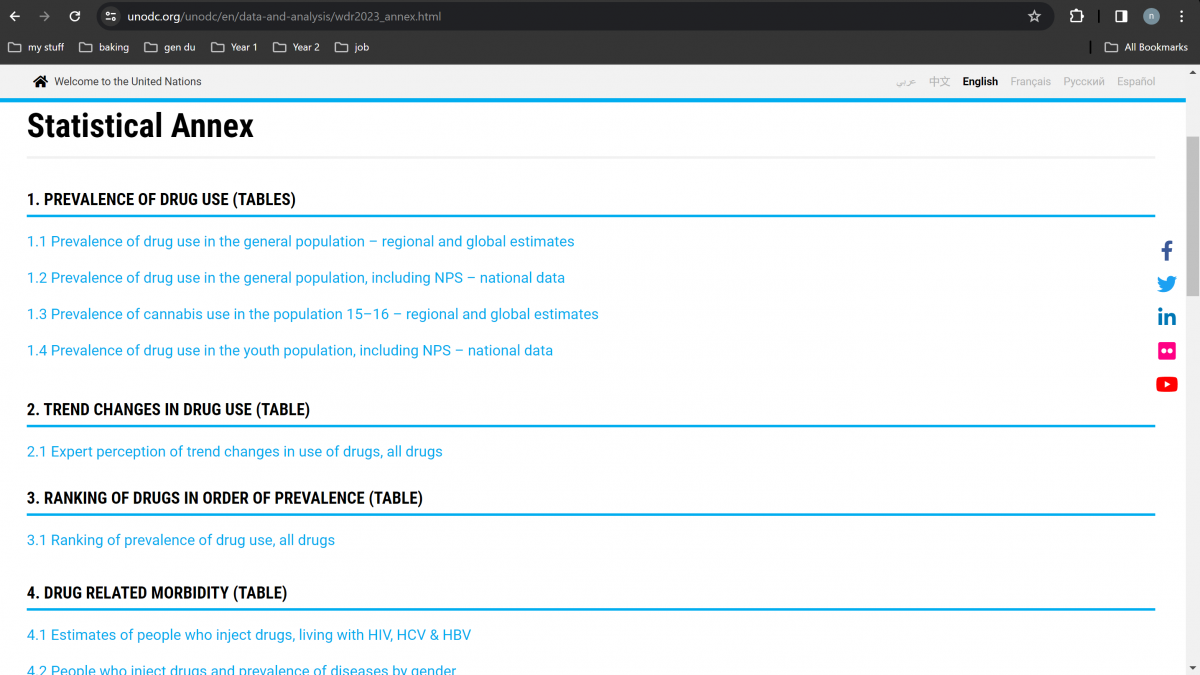The image size is (1200, 675).
Task: Reload the current page
Action: [x=74, y=16]
